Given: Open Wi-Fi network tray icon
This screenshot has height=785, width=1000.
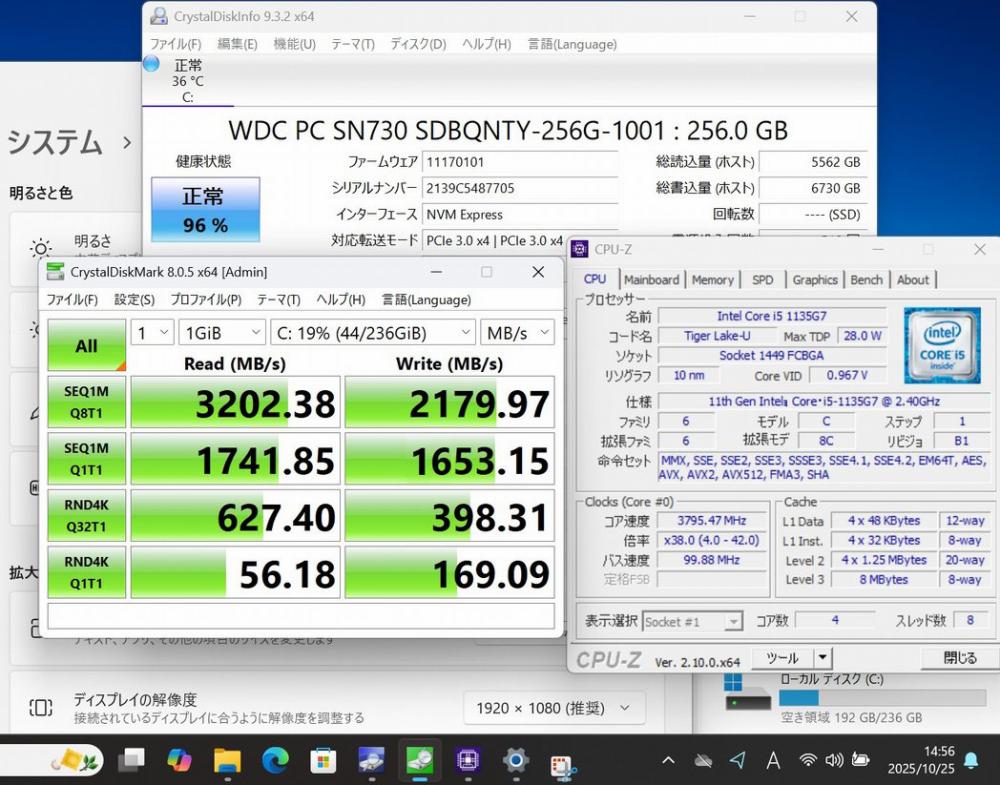Looking at the screenshot, I should (807, 760).
